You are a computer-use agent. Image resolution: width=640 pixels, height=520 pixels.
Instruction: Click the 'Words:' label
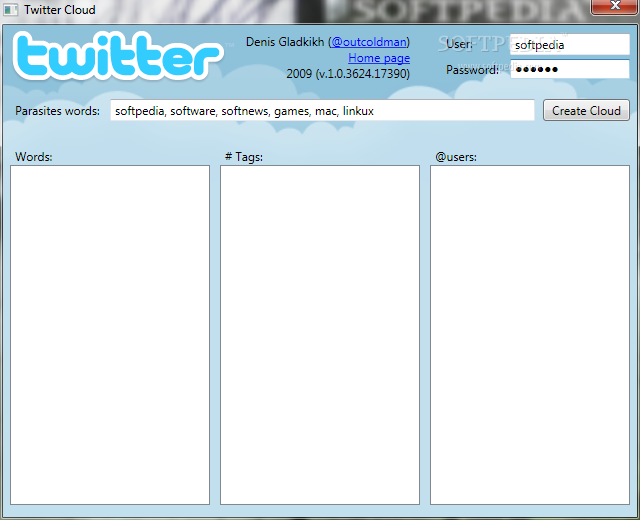click(34, 157)
